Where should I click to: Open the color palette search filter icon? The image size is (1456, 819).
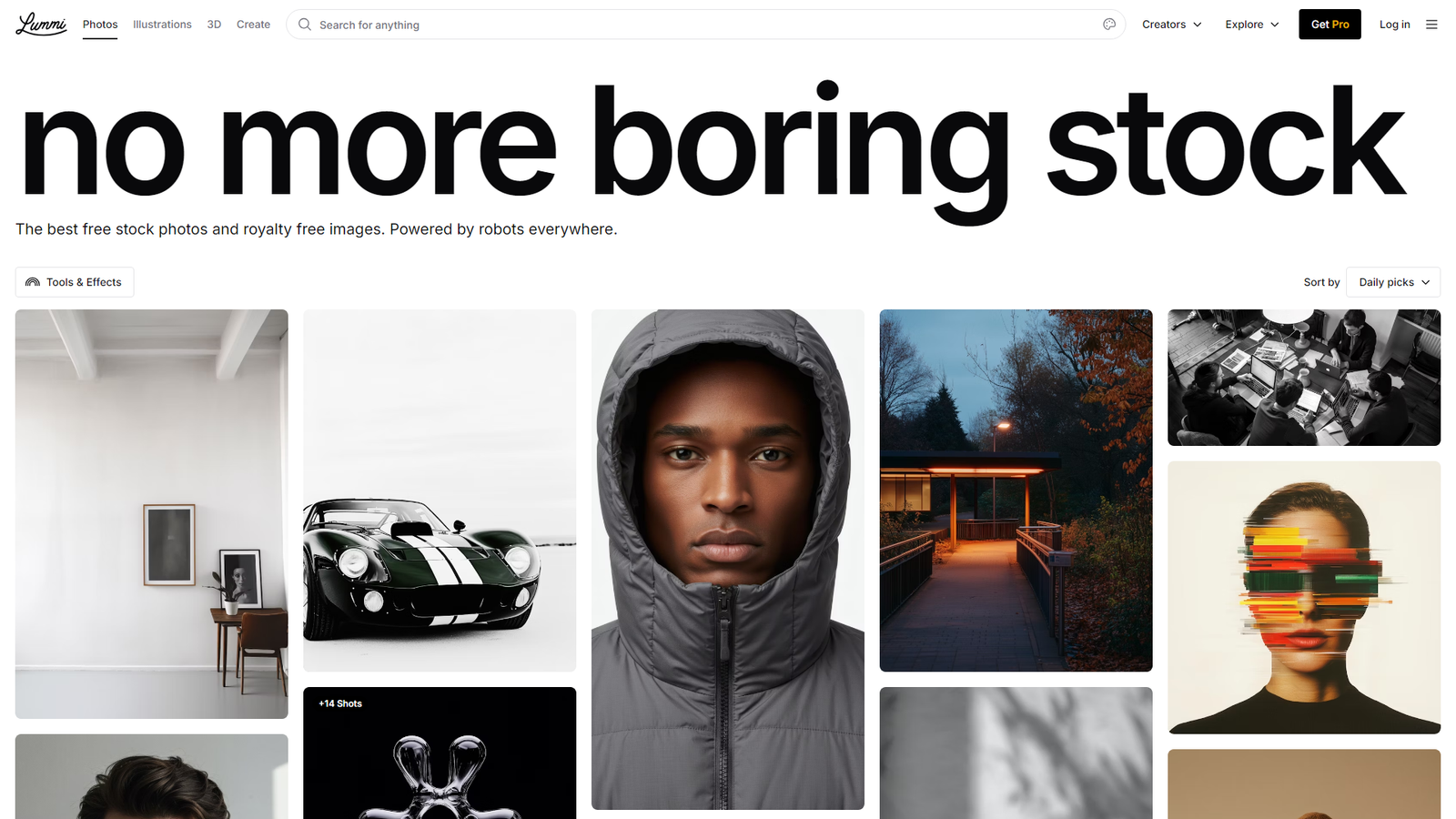pos(1108,25)
